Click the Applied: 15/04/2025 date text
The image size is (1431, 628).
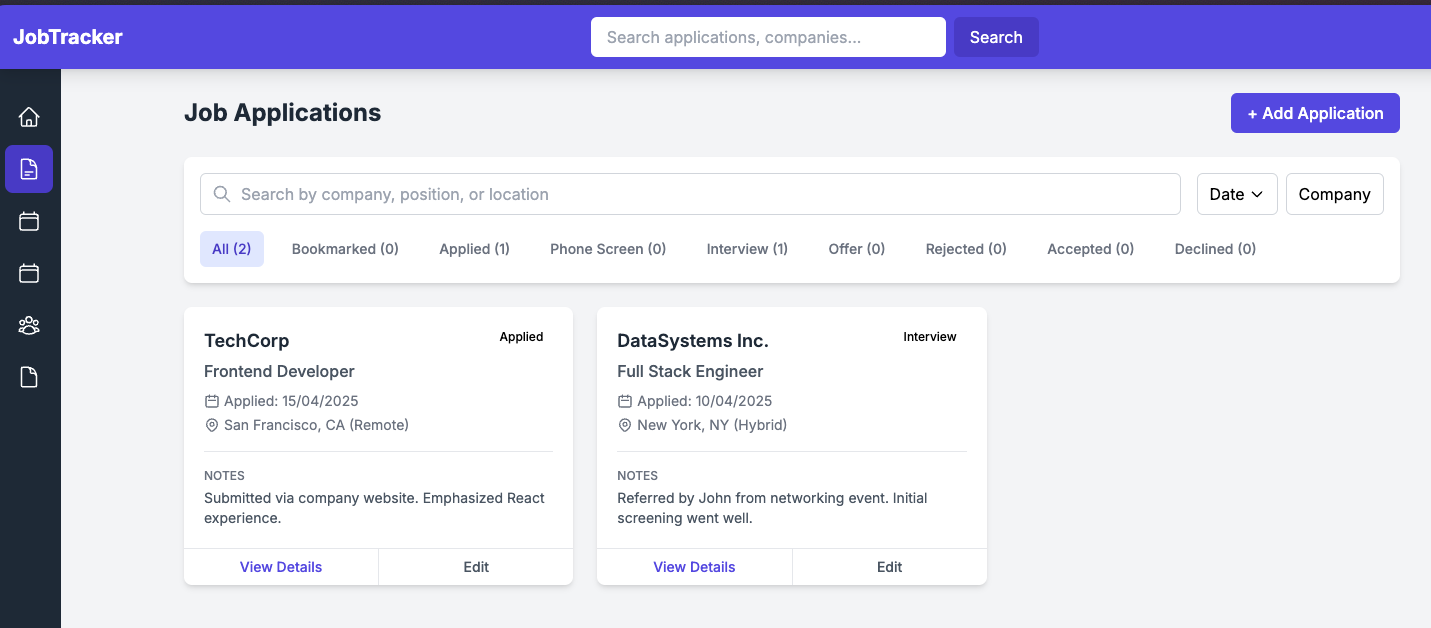pyautogui.click(x=291, y=401)
